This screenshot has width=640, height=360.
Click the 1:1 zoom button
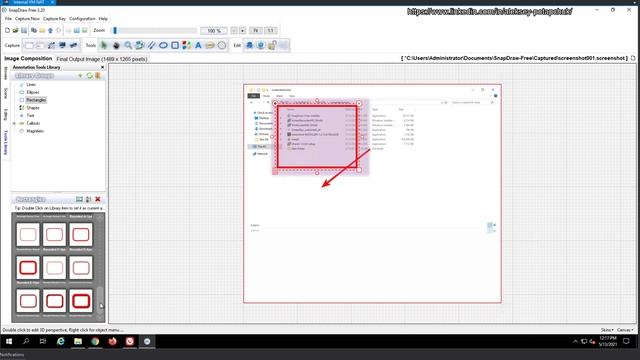point(271,31)
